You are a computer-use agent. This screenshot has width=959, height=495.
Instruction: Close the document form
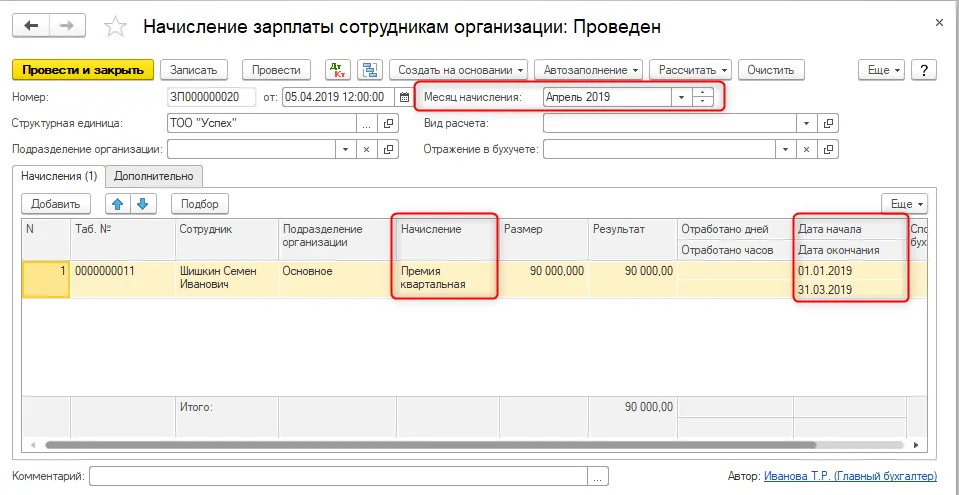pyautogui.click(x=939, y=23)
